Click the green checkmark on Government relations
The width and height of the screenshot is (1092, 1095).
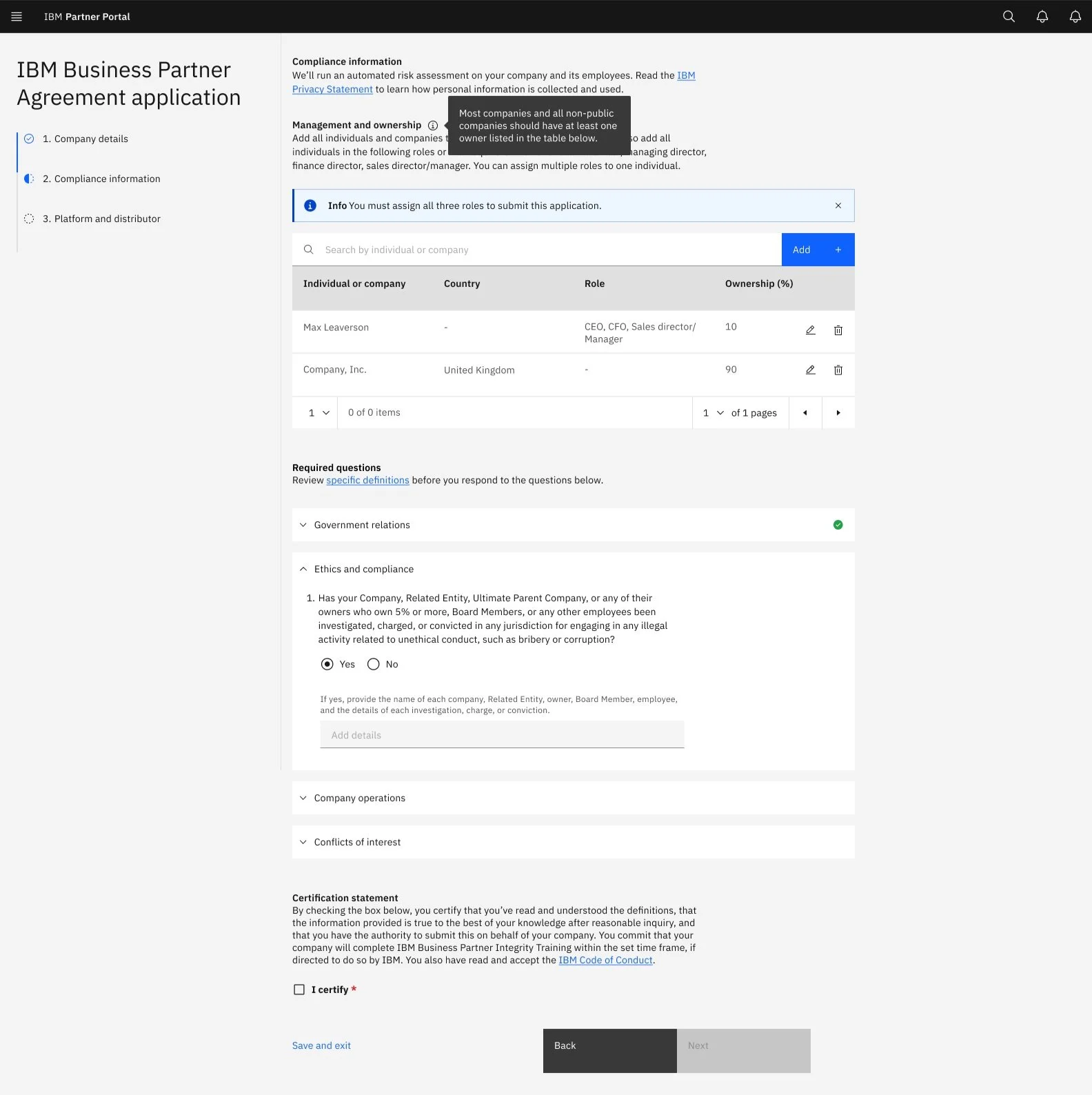[838, 525]
